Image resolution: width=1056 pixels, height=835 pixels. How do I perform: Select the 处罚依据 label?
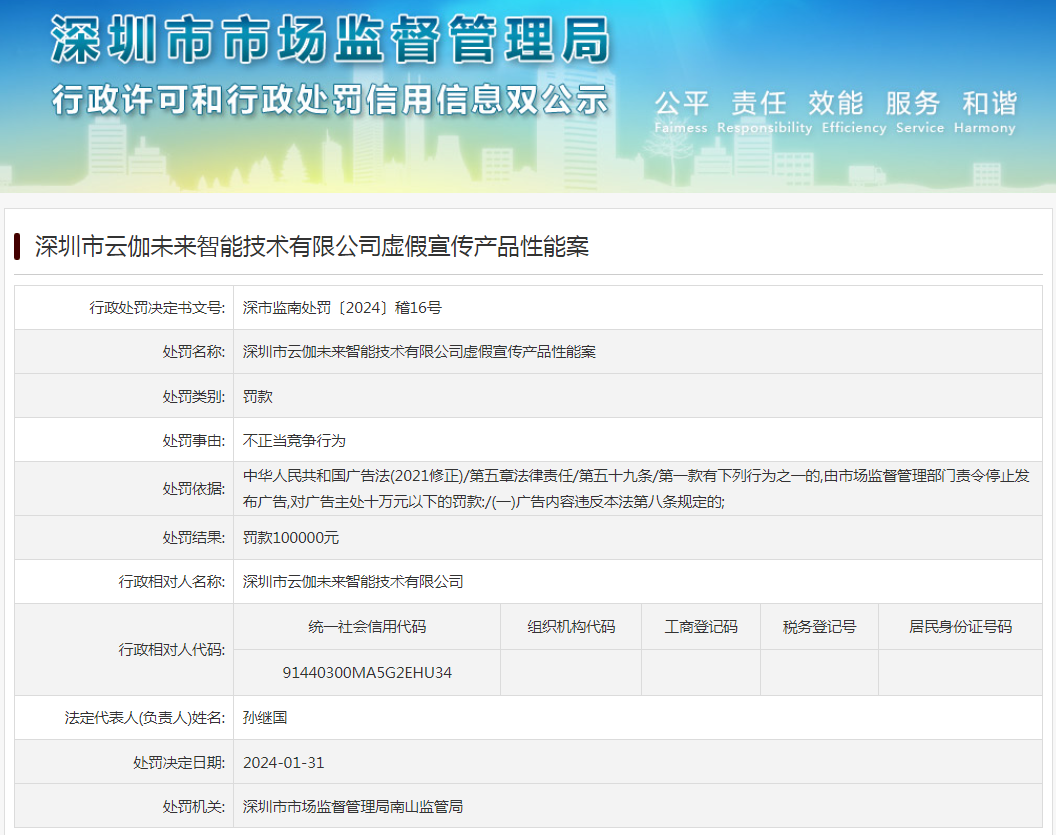coord(193,489)
